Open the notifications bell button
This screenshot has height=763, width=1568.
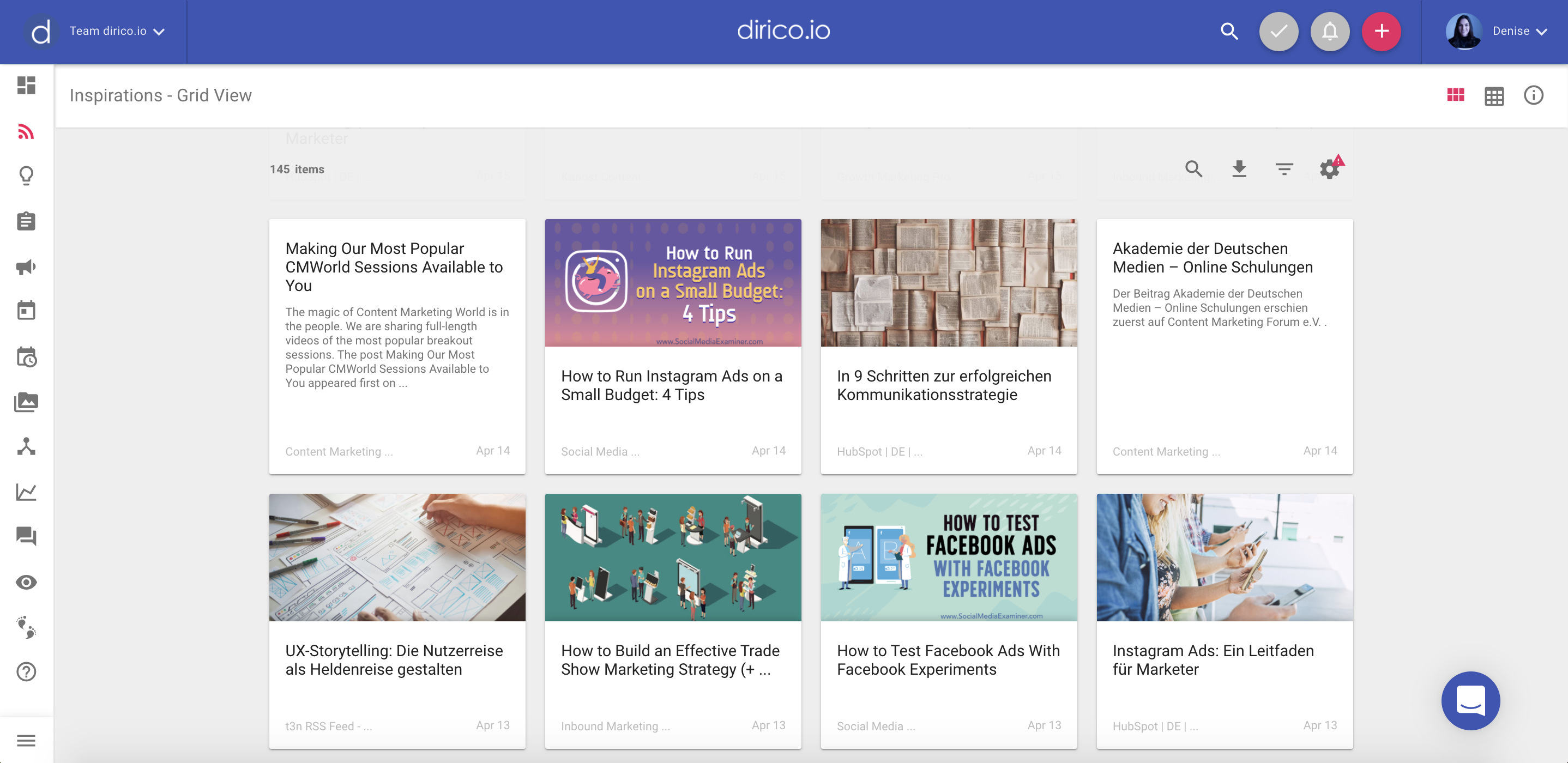[1329, 31]
